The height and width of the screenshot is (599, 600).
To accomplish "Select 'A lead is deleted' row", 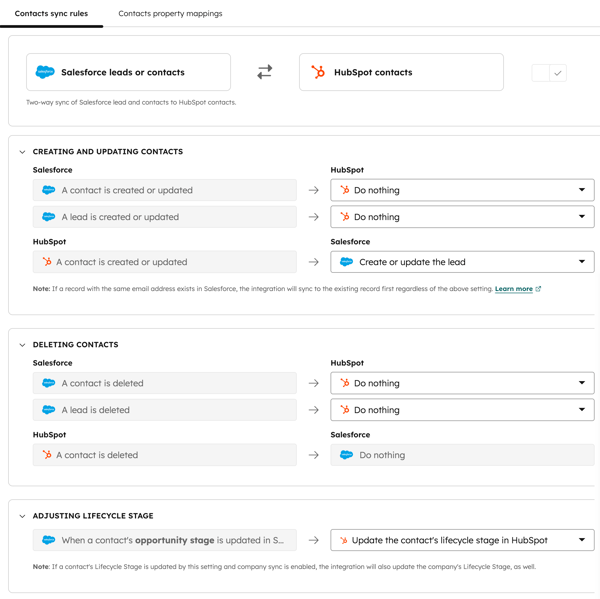I will [x=165, y=410].
